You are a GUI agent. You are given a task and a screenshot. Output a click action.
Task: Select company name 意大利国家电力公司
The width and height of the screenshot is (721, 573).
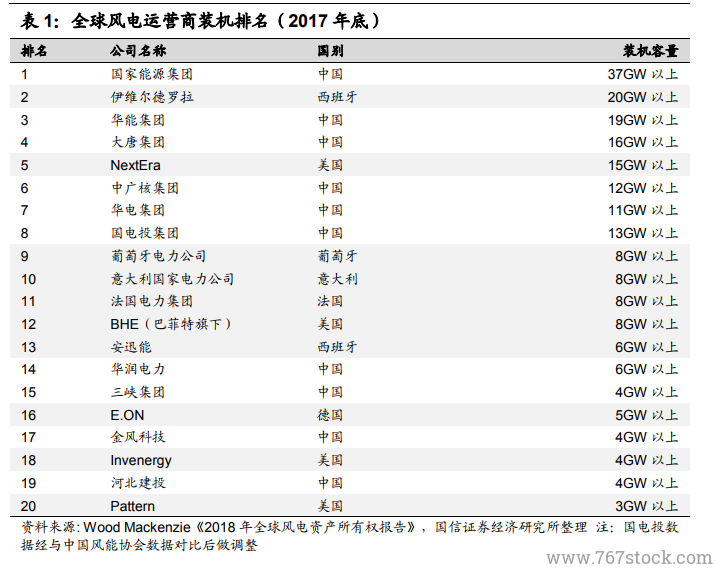(x=172, y=279)
